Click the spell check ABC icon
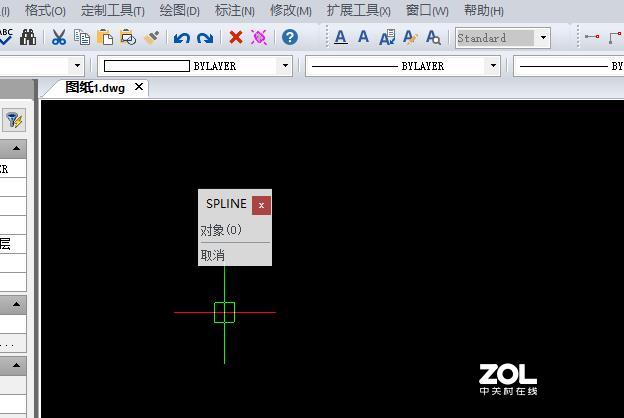The height and width of the screenshot is (418, 624). pyautogui.click(x=6, y=37)
